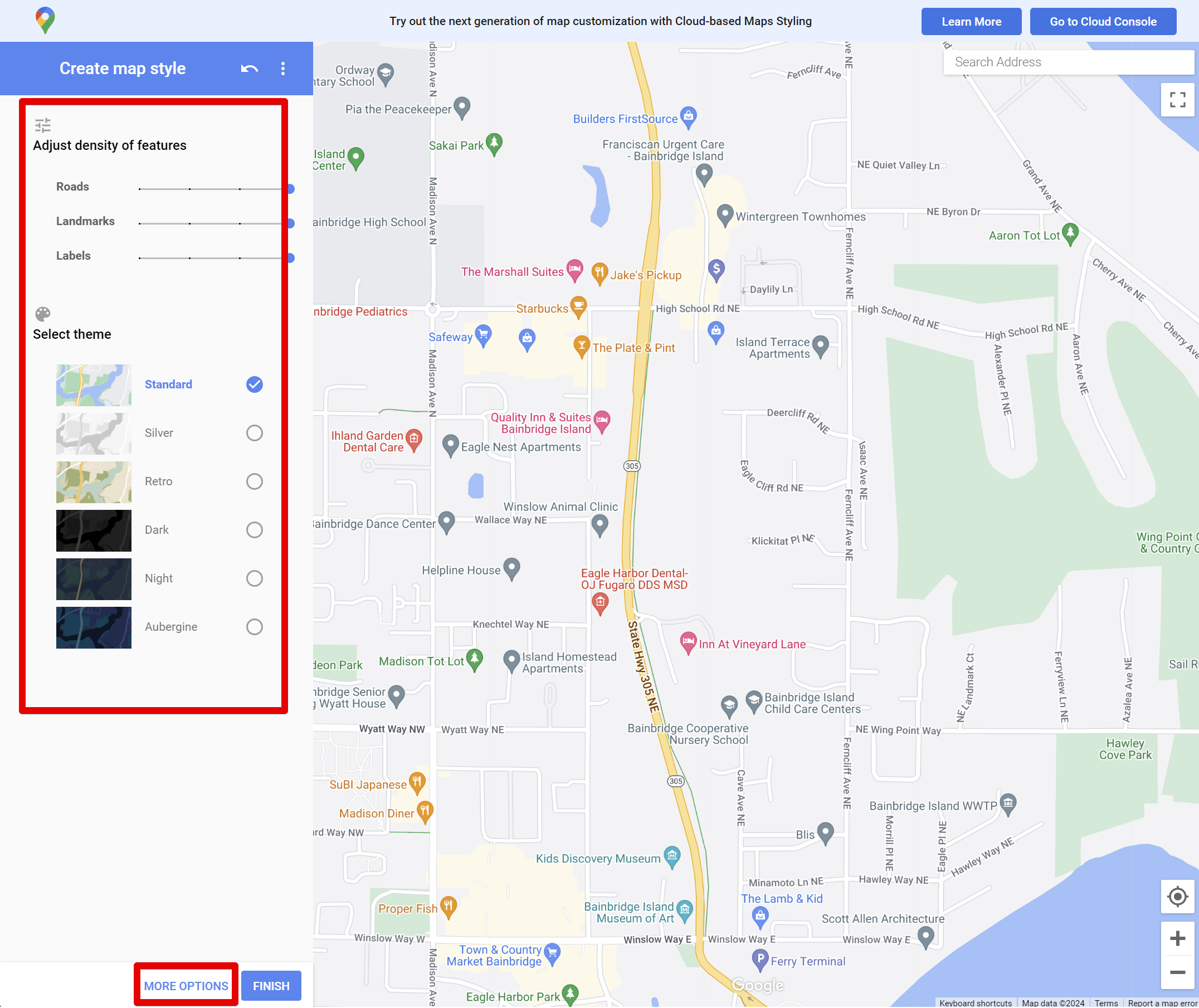Image resolution: width=1199 pixels, height=1008 pixels.
Task: Click the Roads density slider track
Action: [x=216, y=188]
